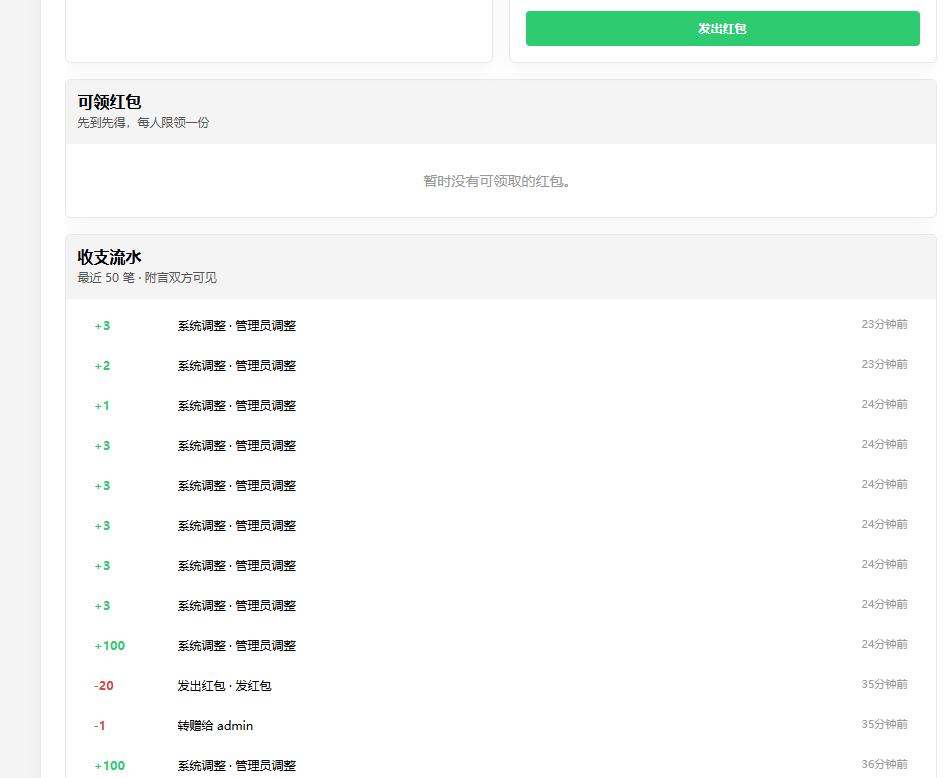Open the 发出红包 · 发红包 transaction description
Screen dimensions: 951x778
(224, 686)
